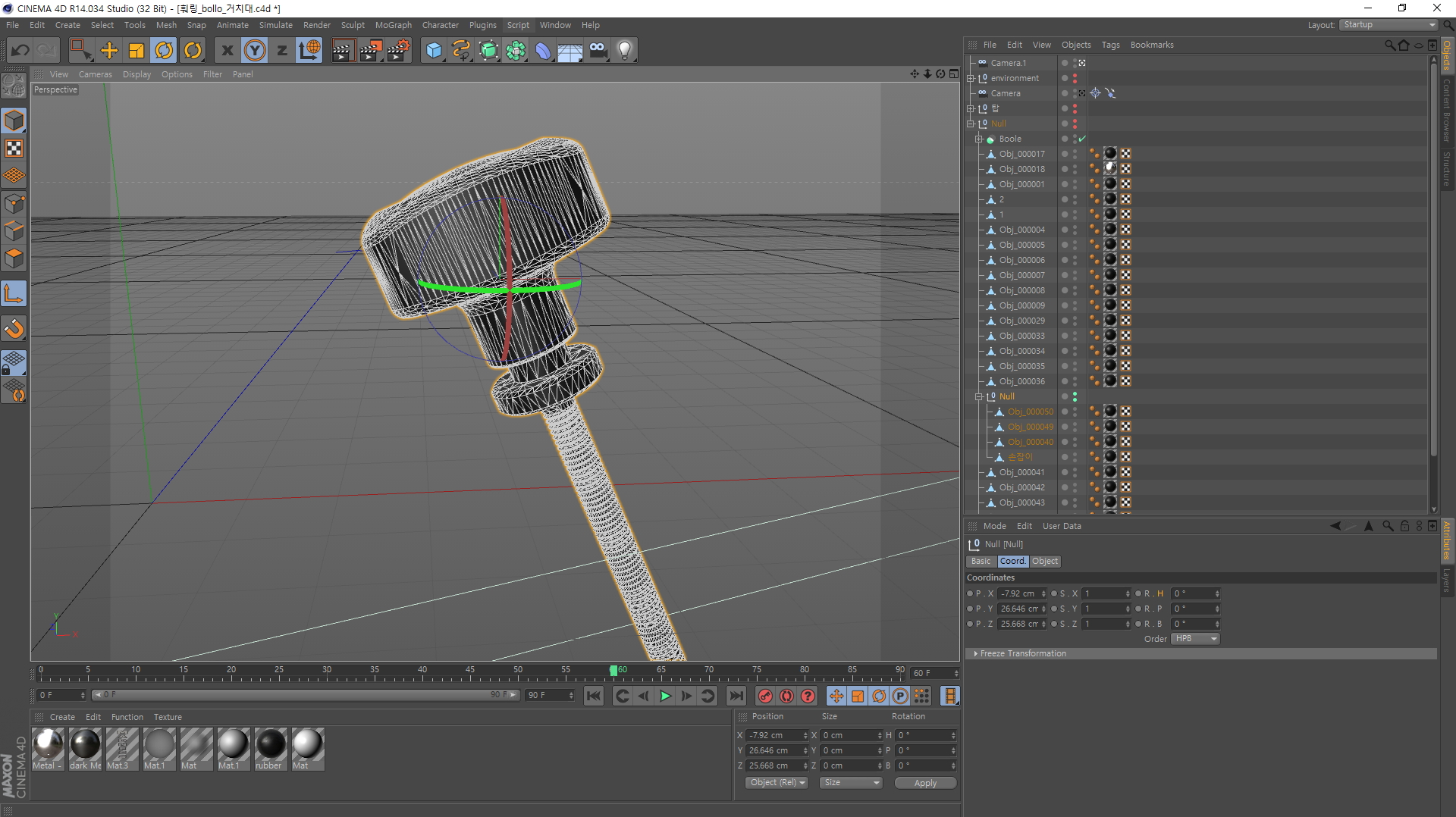Open the MoGraph menu

pos(394,25)
